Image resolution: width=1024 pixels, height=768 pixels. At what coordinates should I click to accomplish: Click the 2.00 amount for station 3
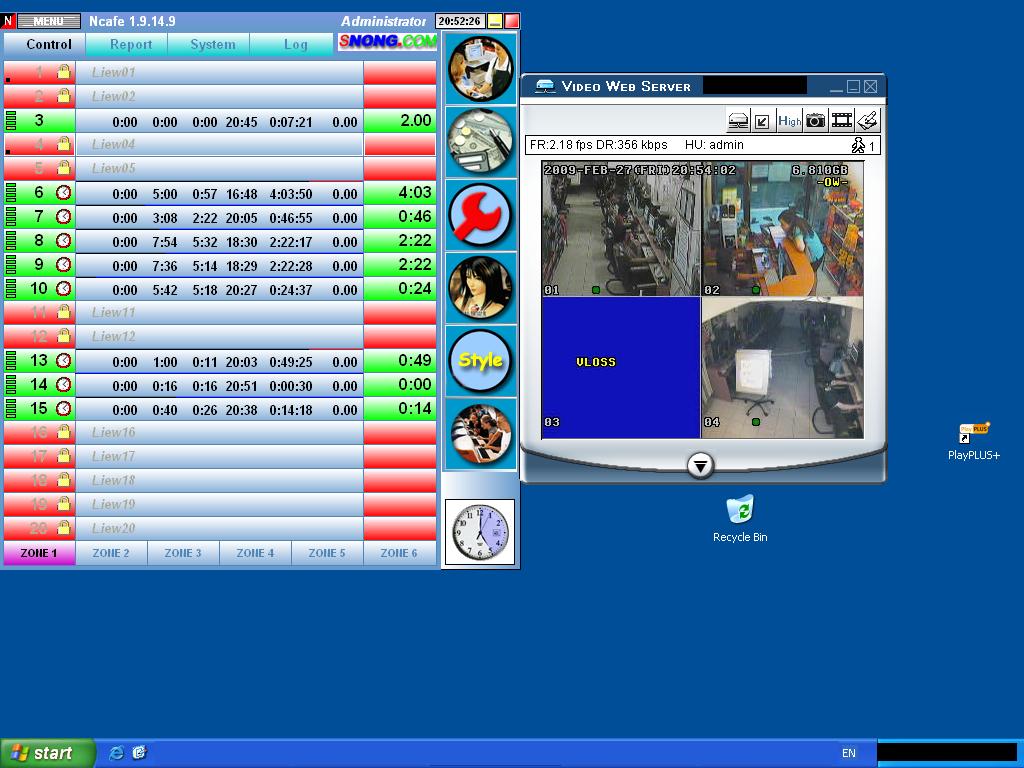(x=415, y=120)
